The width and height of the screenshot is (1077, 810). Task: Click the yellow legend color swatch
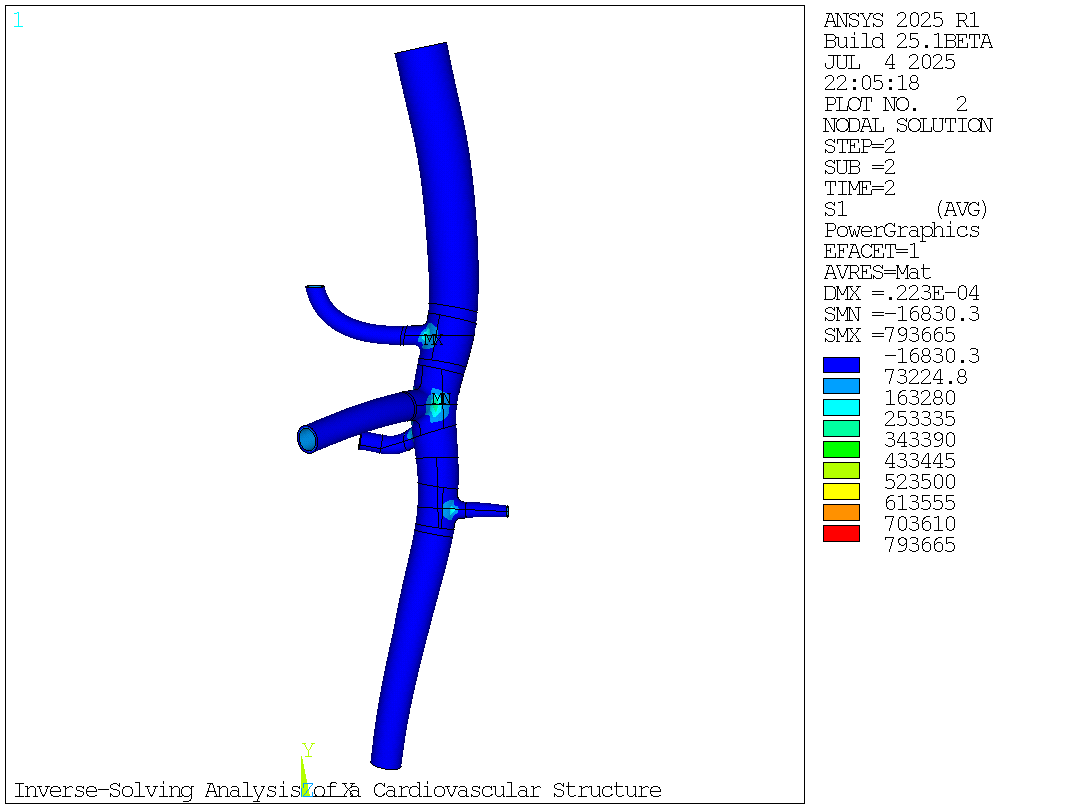coord(841,491)
